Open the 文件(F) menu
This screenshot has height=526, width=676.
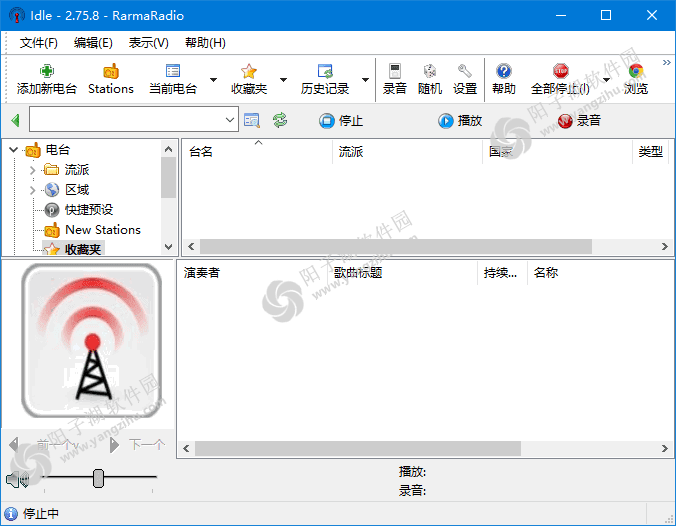pos(38,43)
